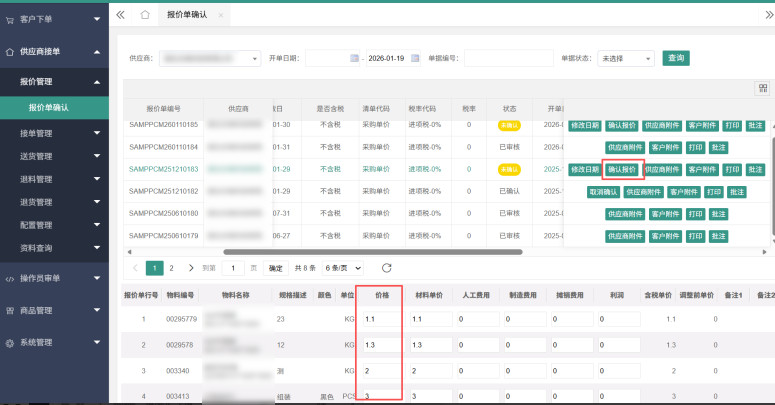This screenshot has width=775, height=405.
Task: Edit 利润 field of row 1
Action: tap(619, 319)
